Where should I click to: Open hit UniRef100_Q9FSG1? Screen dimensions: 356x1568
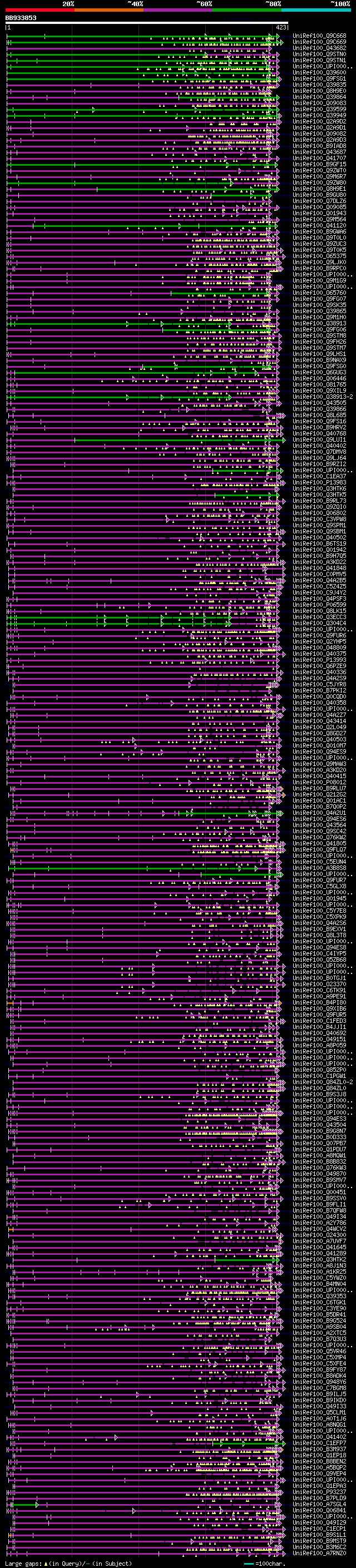pos(319,78)
